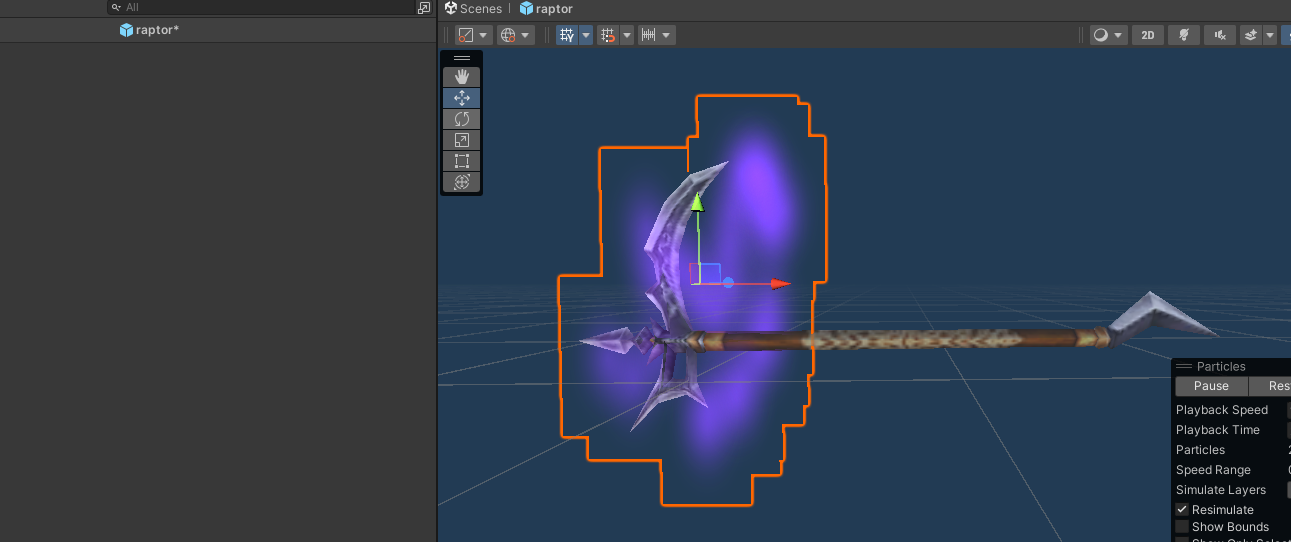Click the blue plane handle of gizmo

[x=709, y=272]
